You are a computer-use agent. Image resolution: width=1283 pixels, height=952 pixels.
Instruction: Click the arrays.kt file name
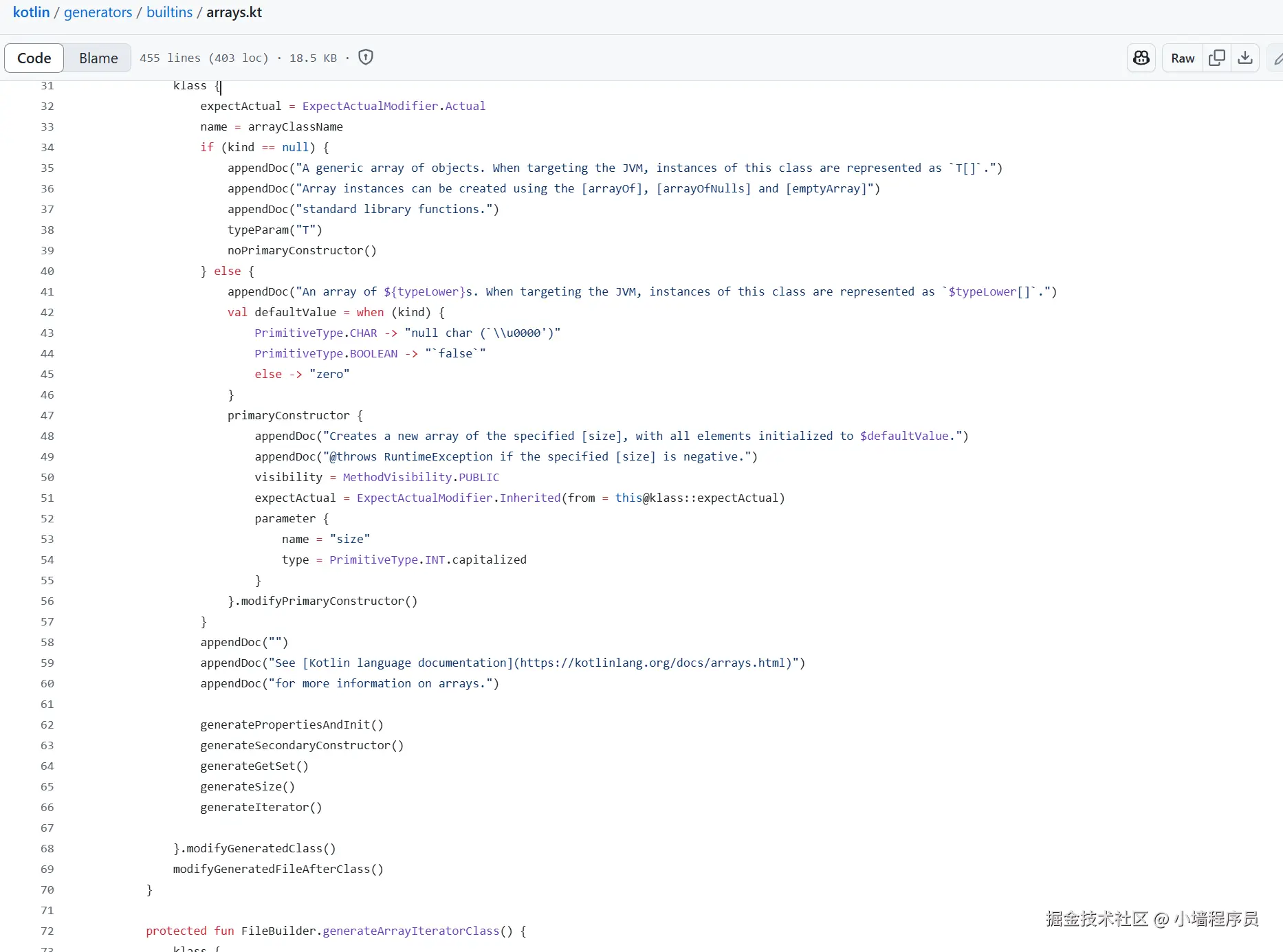pyautogui.click(x=234, y=12)
